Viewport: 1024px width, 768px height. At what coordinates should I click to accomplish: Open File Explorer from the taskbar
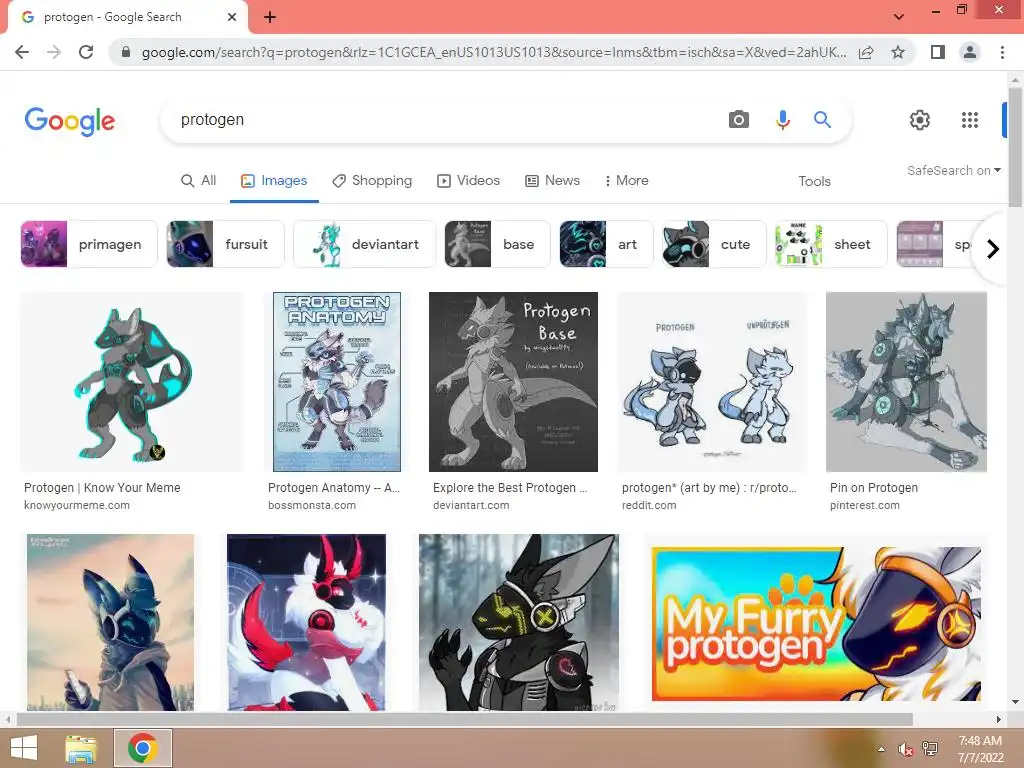point(81,748)
